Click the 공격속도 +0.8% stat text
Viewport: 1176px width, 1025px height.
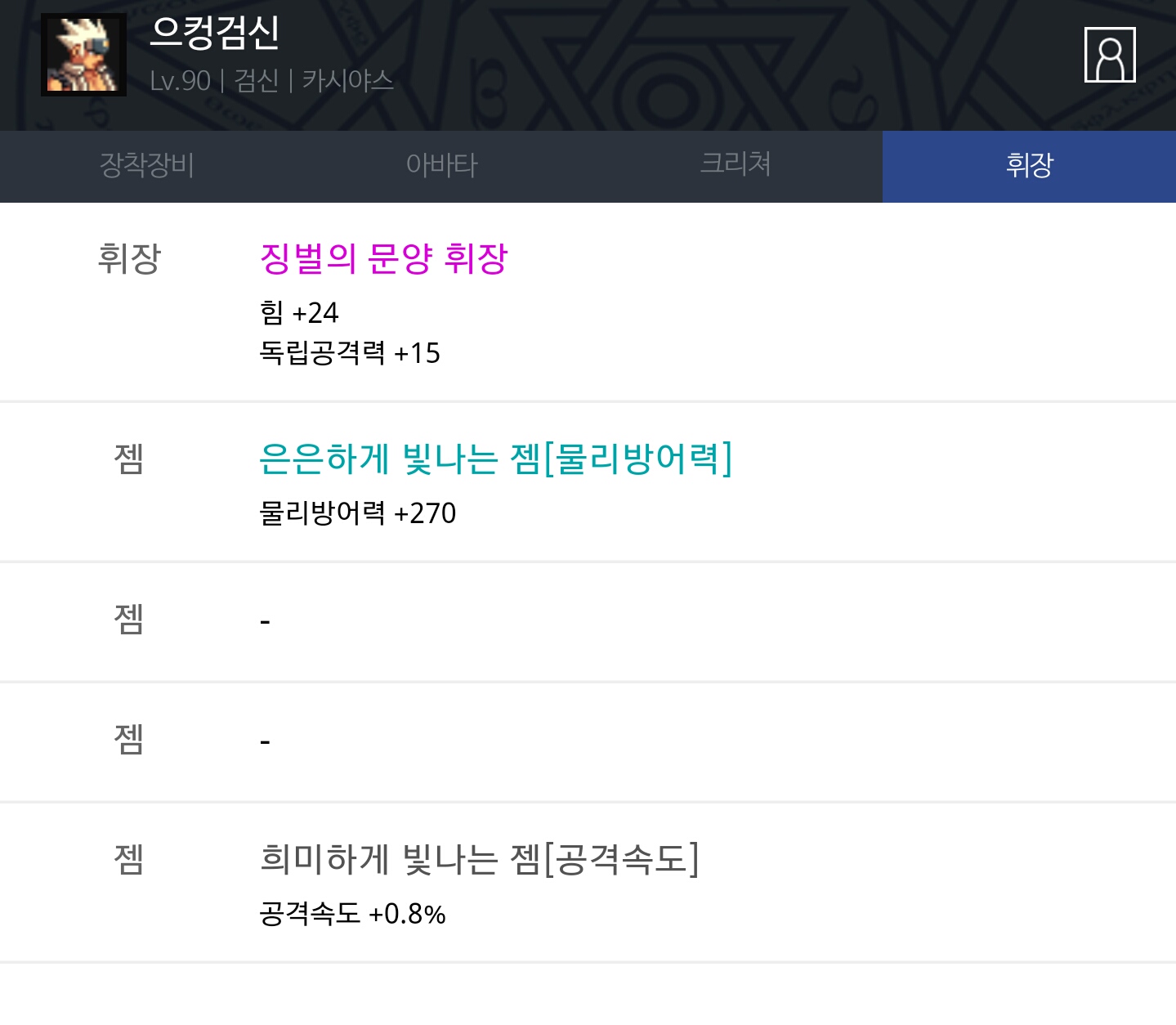tap(352, 914)
